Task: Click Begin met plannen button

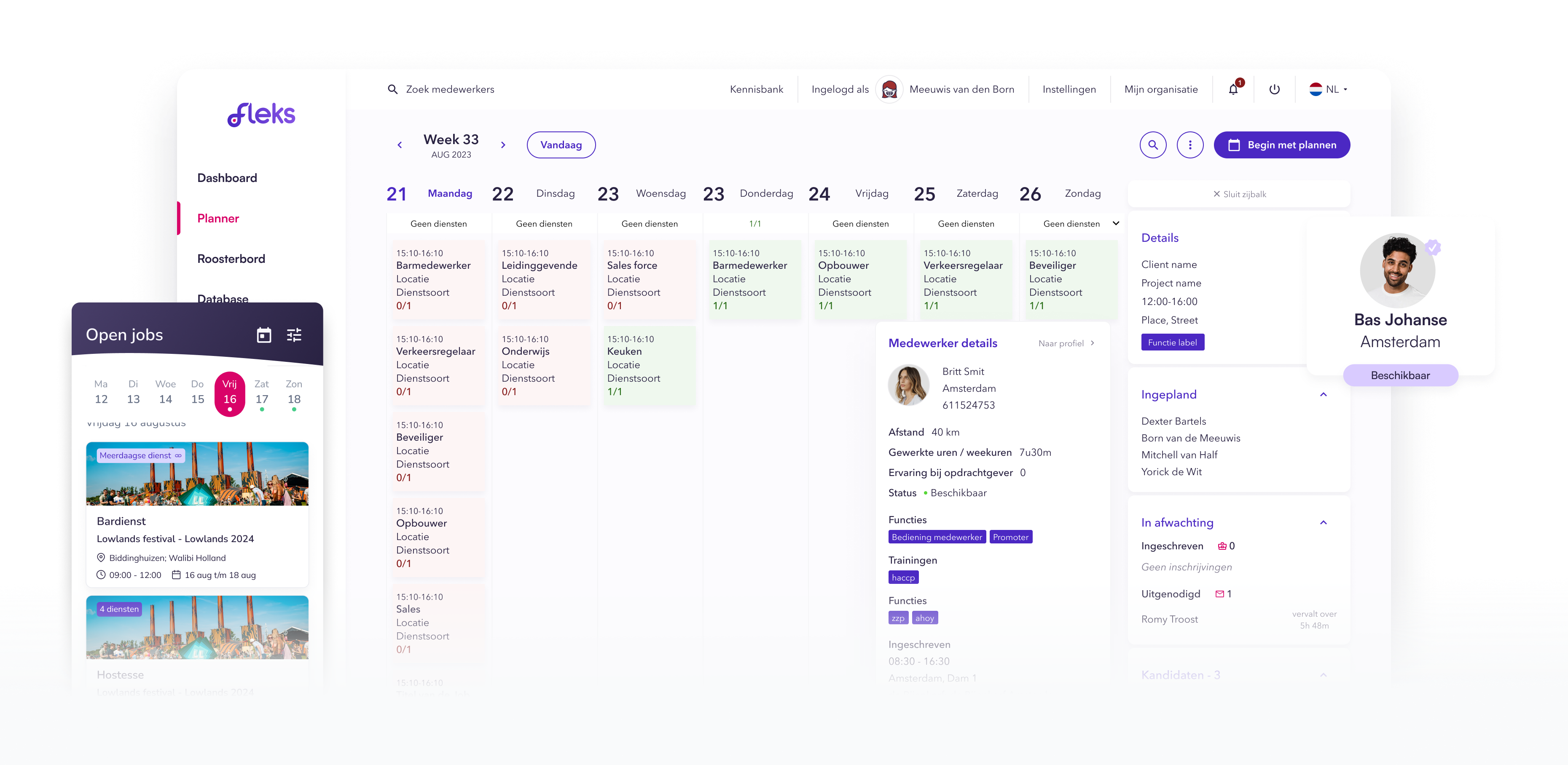Action: [x=1281, y=145]
